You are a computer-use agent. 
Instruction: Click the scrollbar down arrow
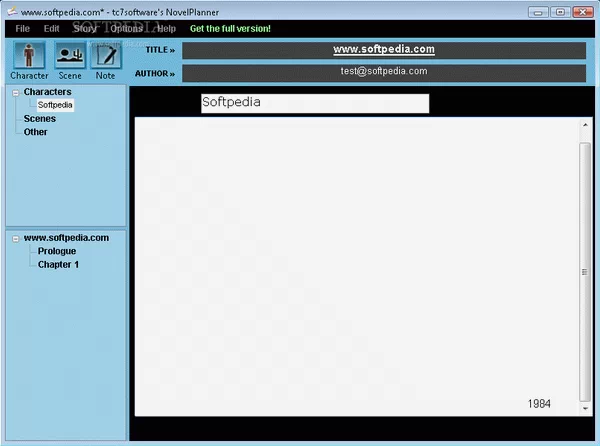[585, 409]
